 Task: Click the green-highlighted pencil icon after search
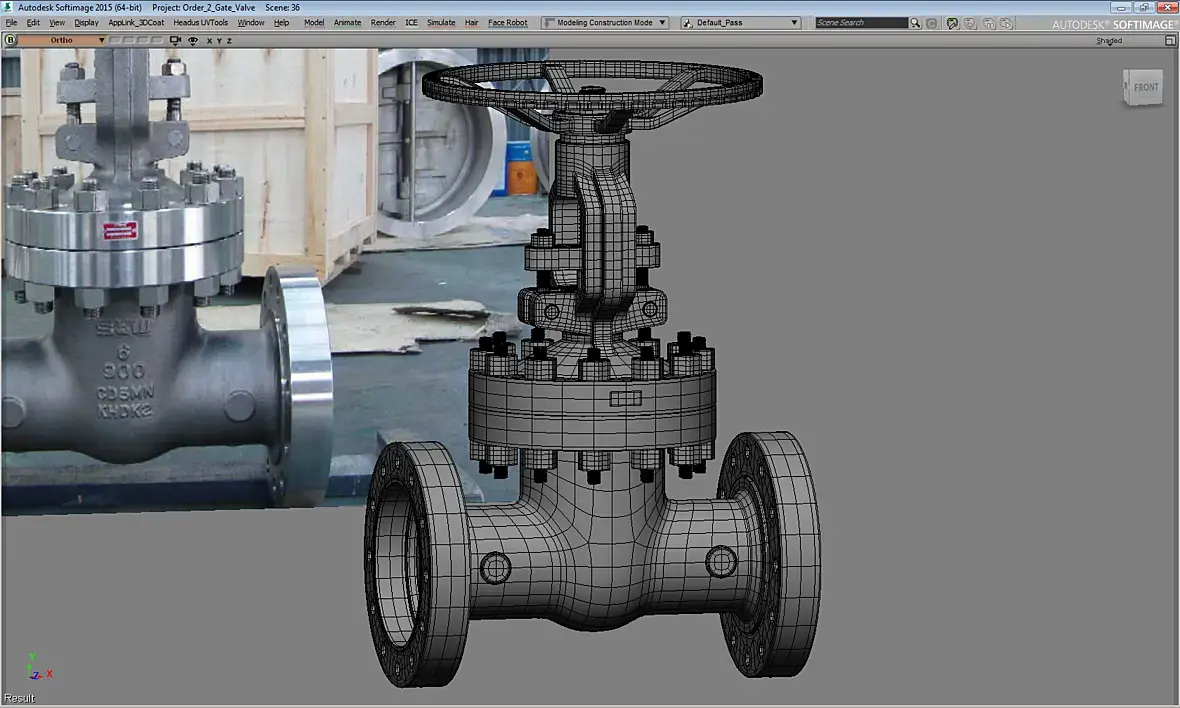(x=952, y=23)
